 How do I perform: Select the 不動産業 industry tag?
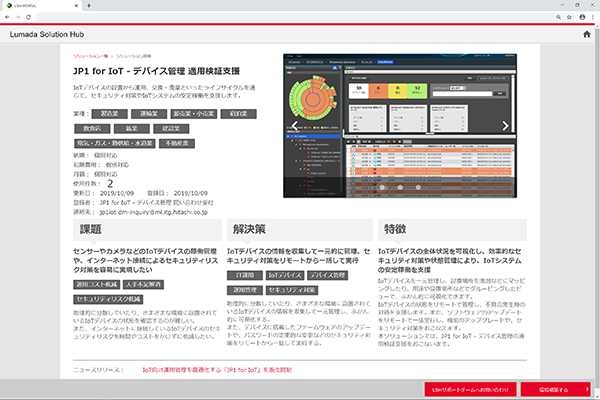177,144
